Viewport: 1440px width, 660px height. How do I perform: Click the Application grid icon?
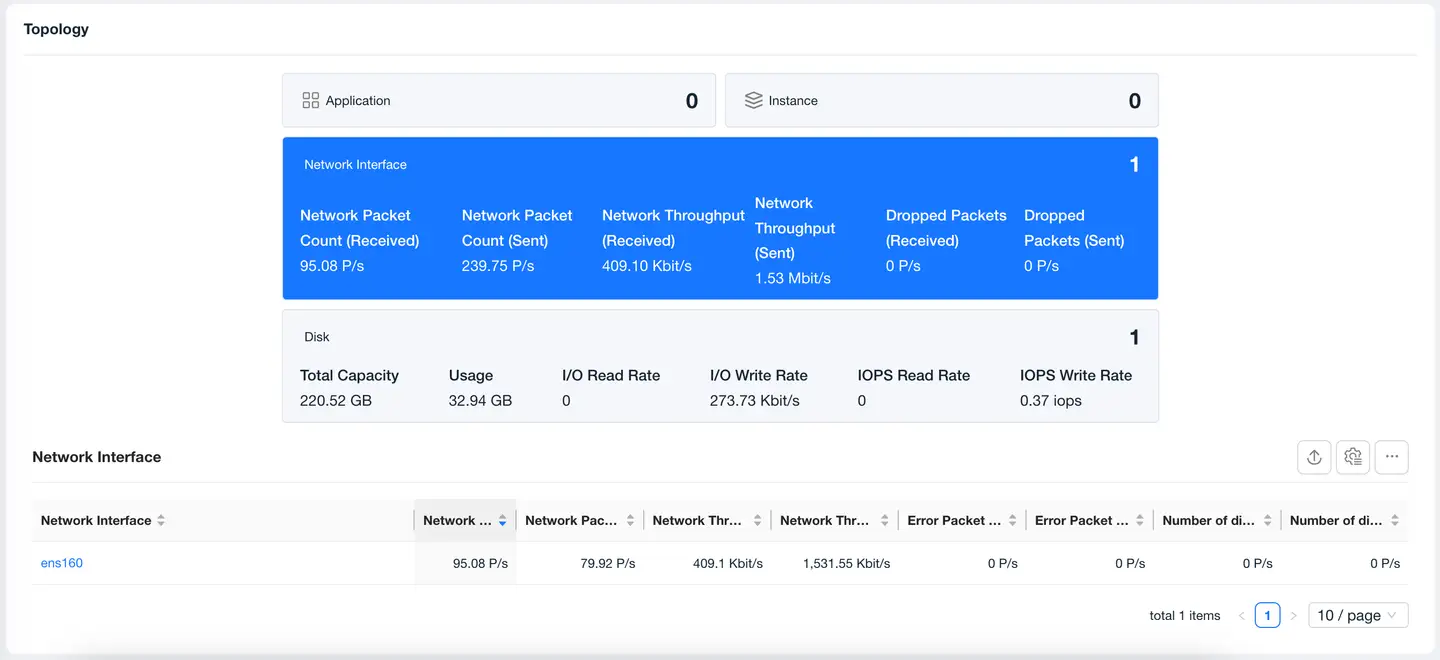(x=310, y=101)
